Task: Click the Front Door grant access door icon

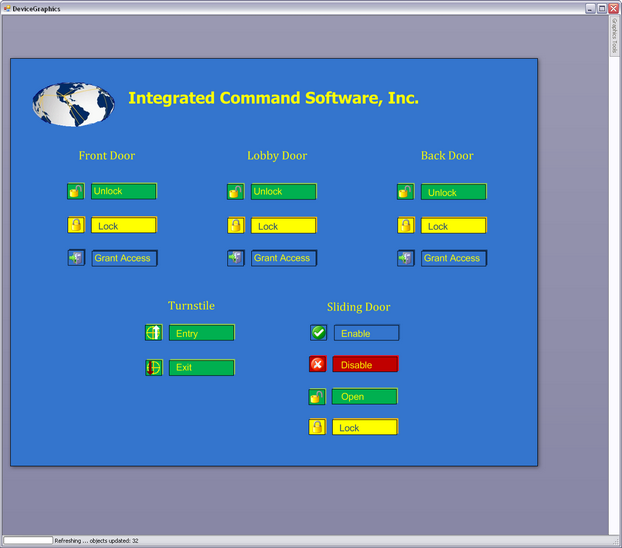Action: tap(76, 258)
